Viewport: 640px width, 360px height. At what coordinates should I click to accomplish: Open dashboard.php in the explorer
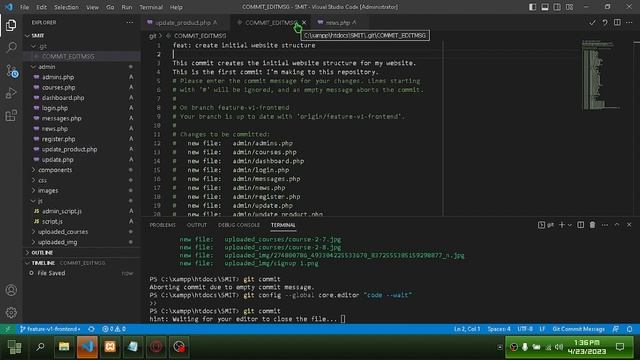[x=82, y=98]
